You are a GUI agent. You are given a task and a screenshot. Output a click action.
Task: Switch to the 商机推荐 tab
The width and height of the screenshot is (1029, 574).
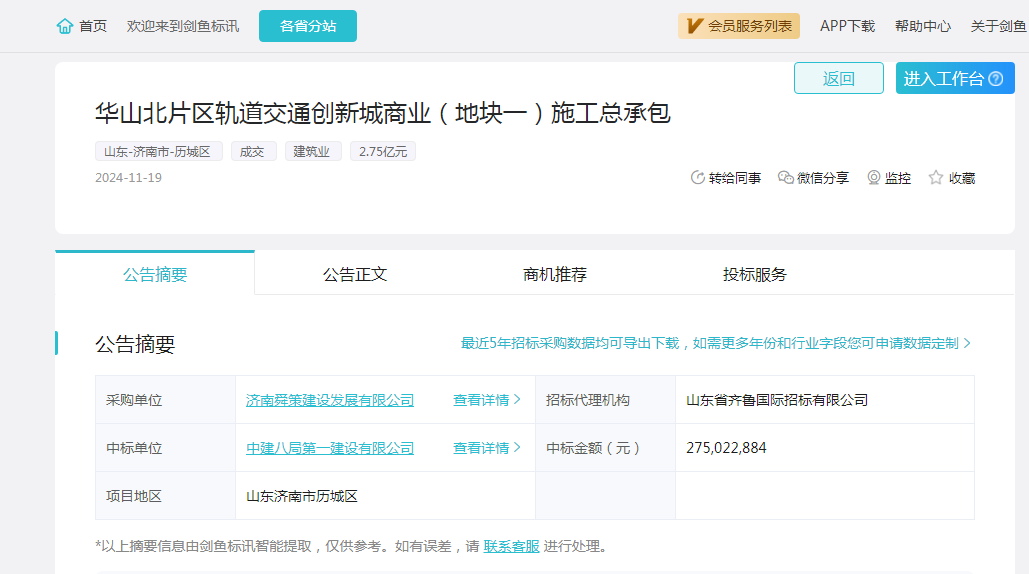[555, 274]
